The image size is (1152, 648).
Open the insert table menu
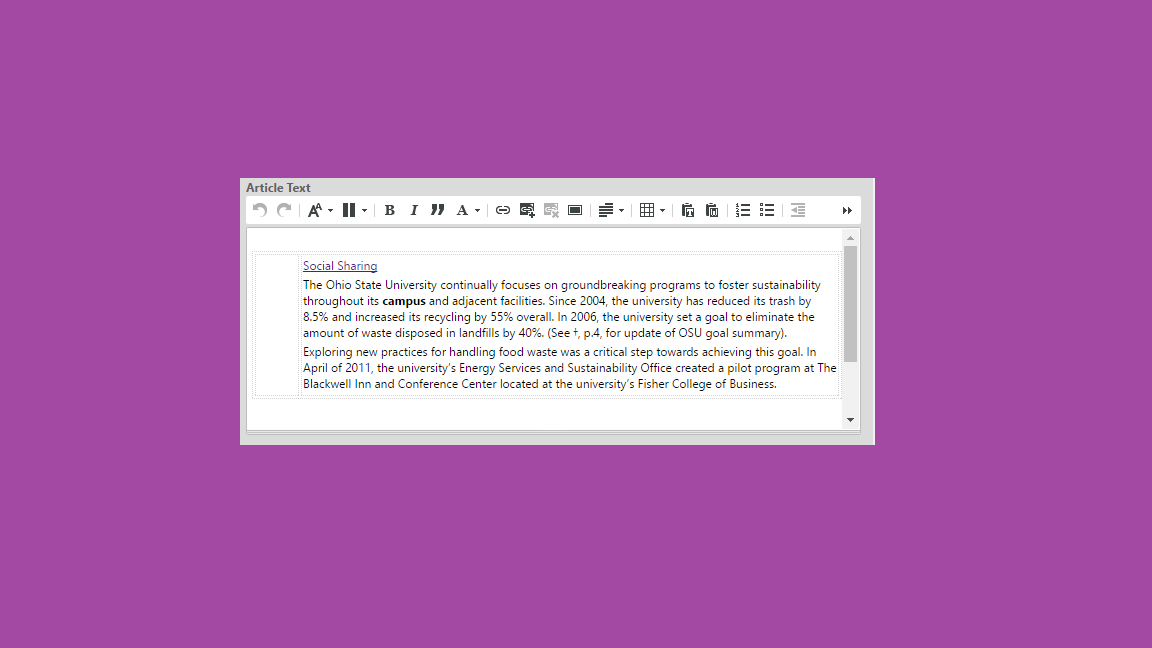pyautogui.click(x=652, y=210)
